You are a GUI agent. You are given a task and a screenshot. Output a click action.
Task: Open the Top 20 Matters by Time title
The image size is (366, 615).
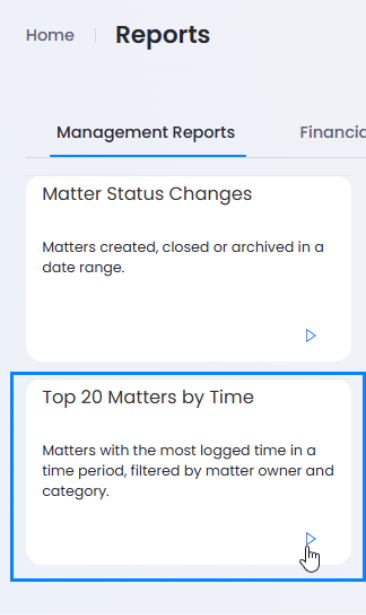coord(148,397)
